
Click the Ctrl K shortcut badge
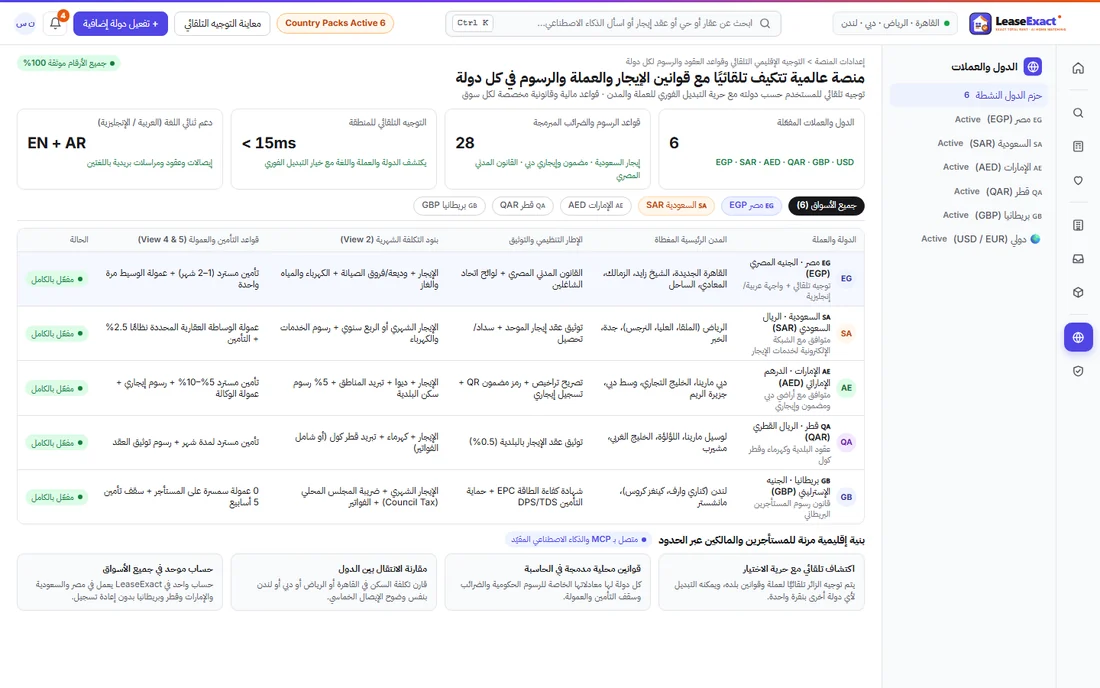[x=472, y=23]
